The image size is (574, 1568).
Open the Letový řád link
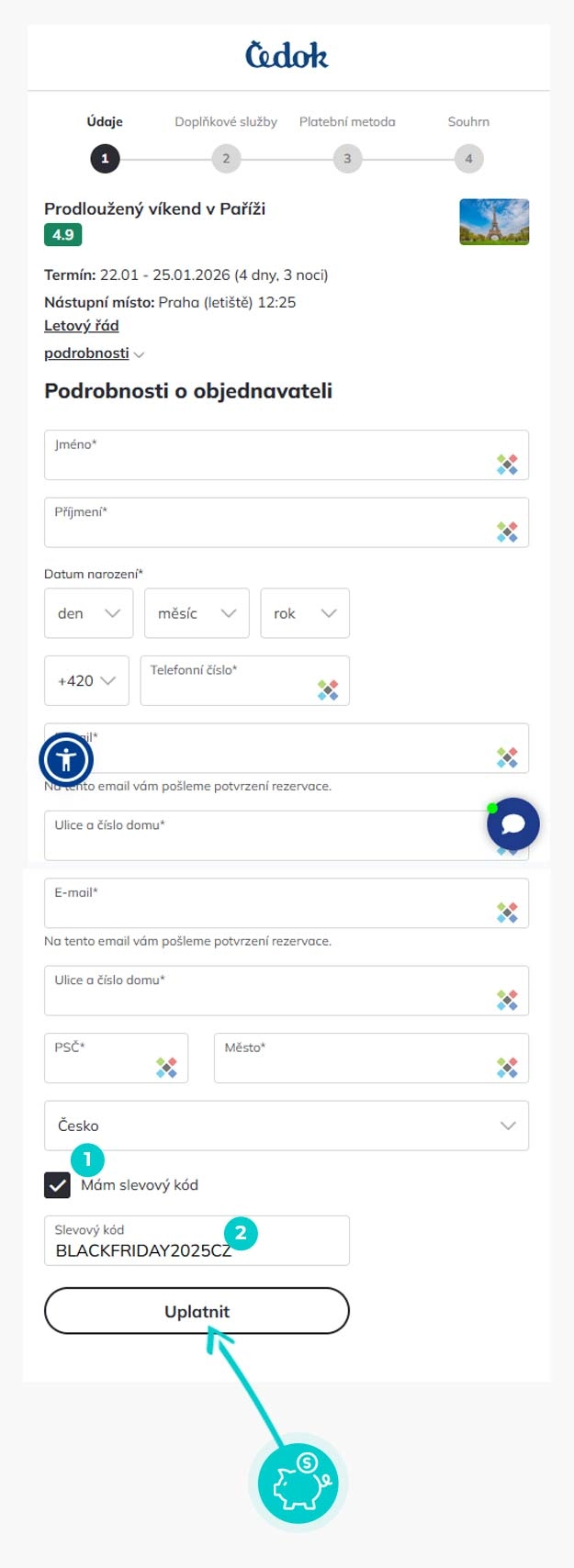tap(82, 326)
